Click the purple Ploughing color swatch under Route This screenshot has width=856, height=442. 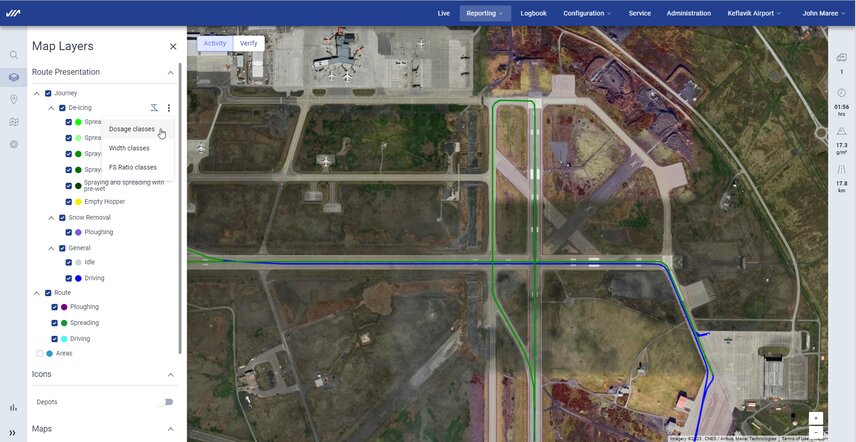(x=64, y=307)
